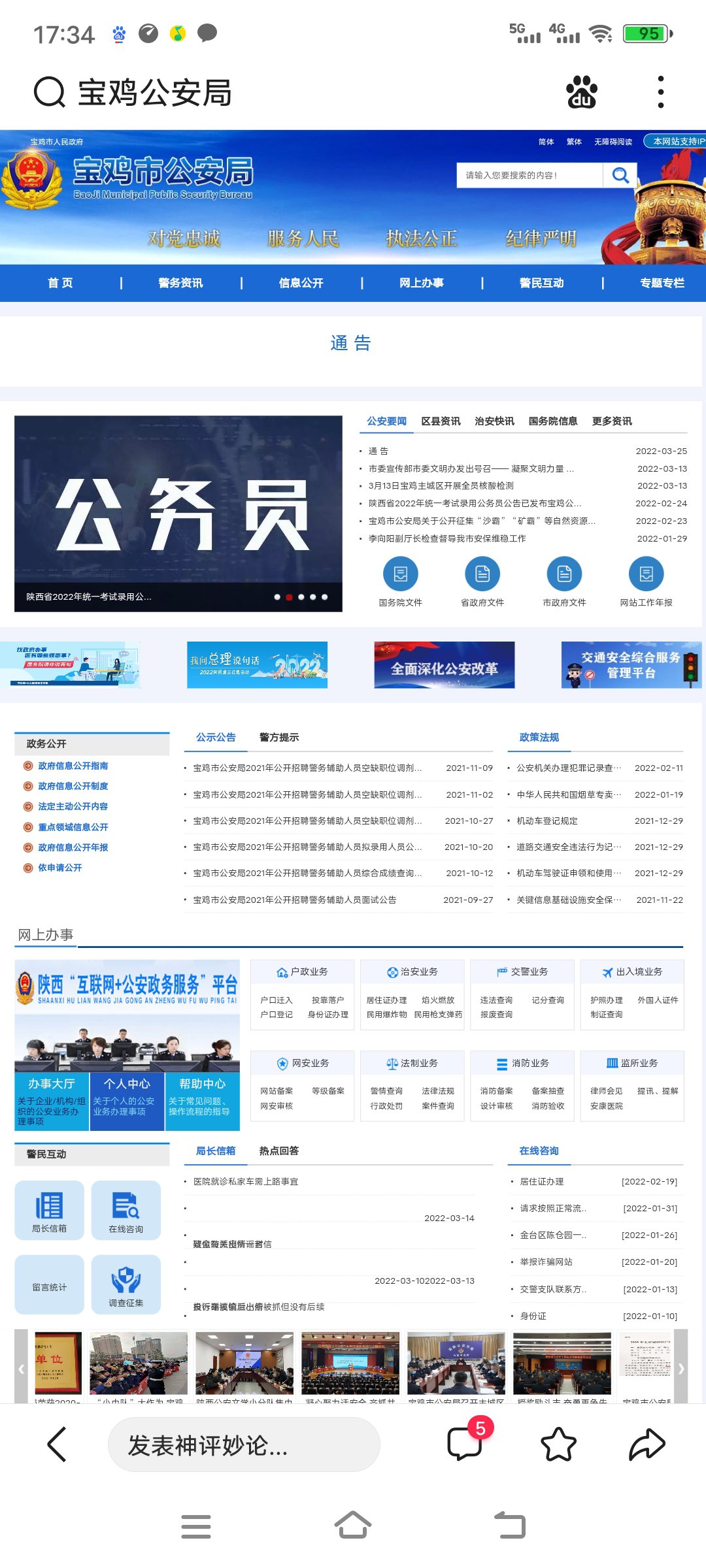The image size is (706, 1568).
Task: Open the 专题专栏 navigation item
Action: pos(662,283)
